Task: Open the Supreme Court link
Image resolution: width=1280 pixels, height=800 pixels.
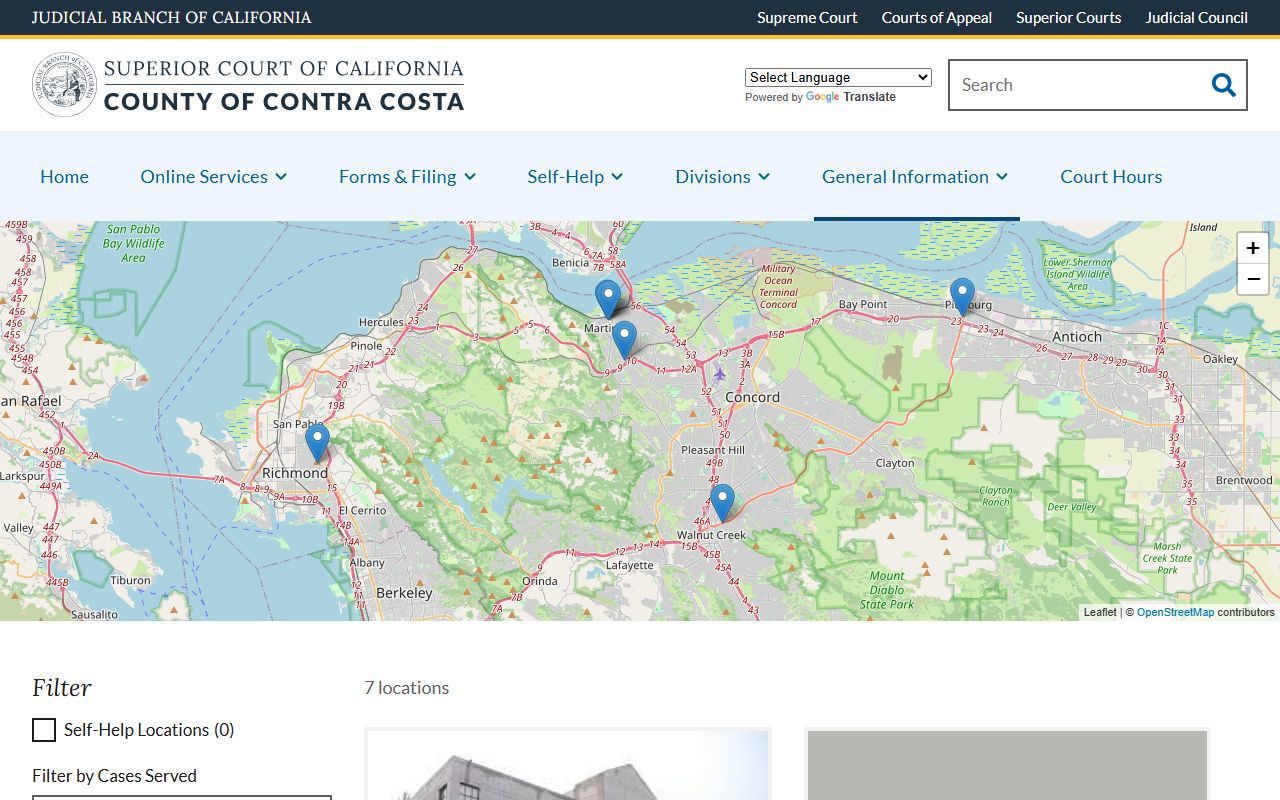Action: tap(807, 17)
